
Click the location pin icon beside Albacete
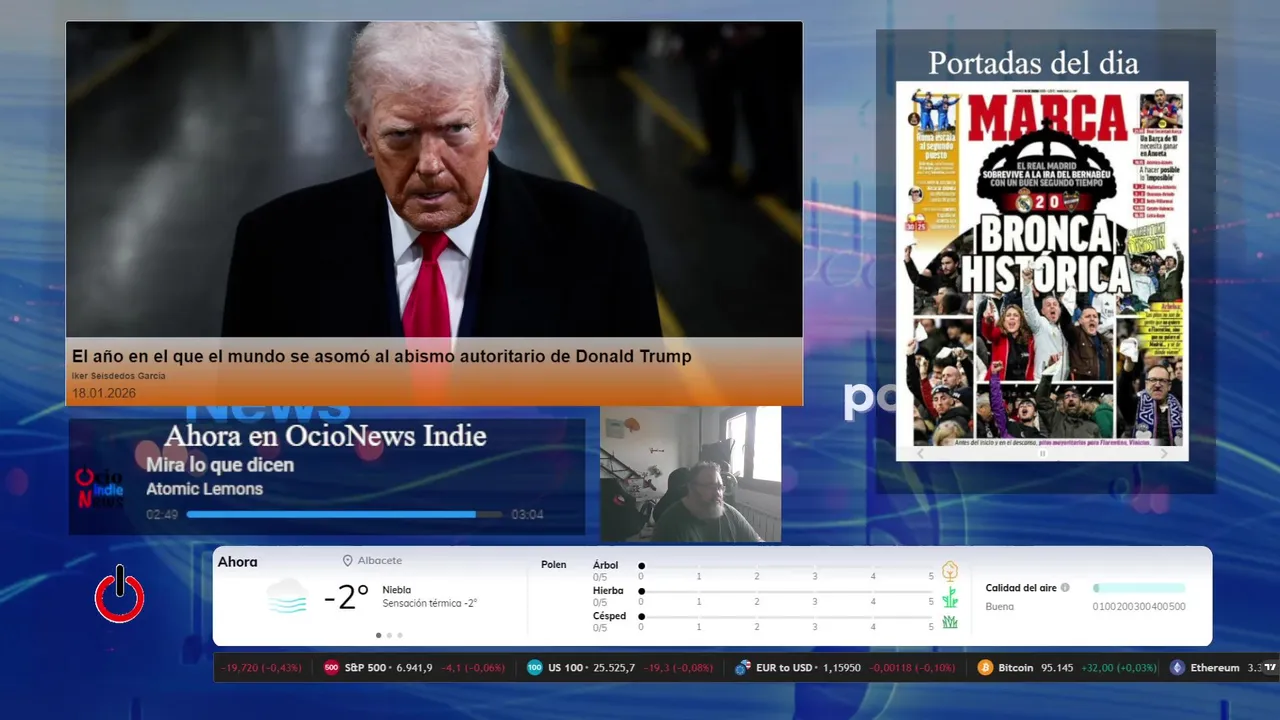348,561
